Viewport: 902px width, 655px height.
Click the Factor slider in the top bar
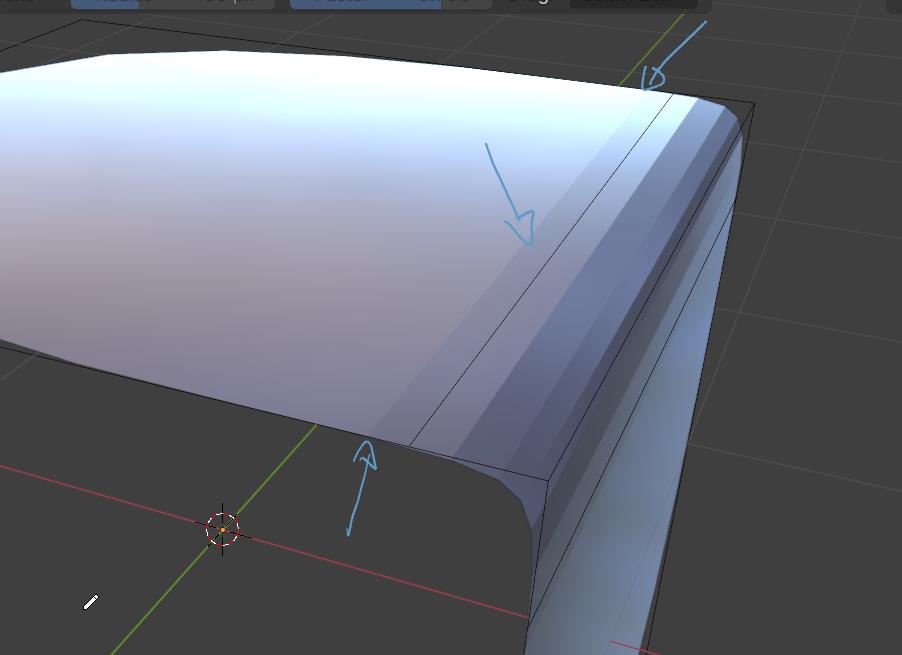pyautogui.click(x=391, y=3)
